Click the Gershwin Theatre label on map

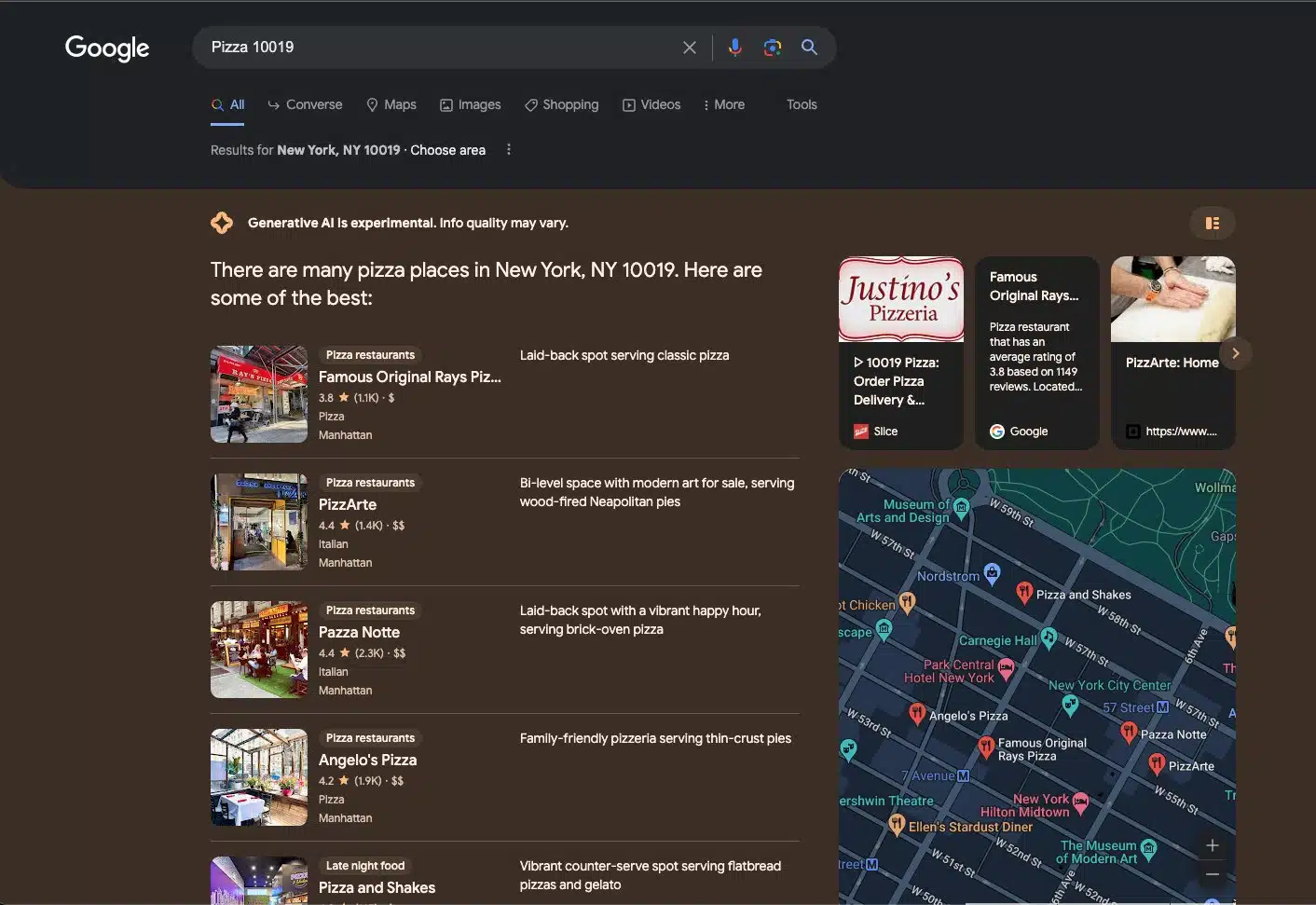coord(886,801)
